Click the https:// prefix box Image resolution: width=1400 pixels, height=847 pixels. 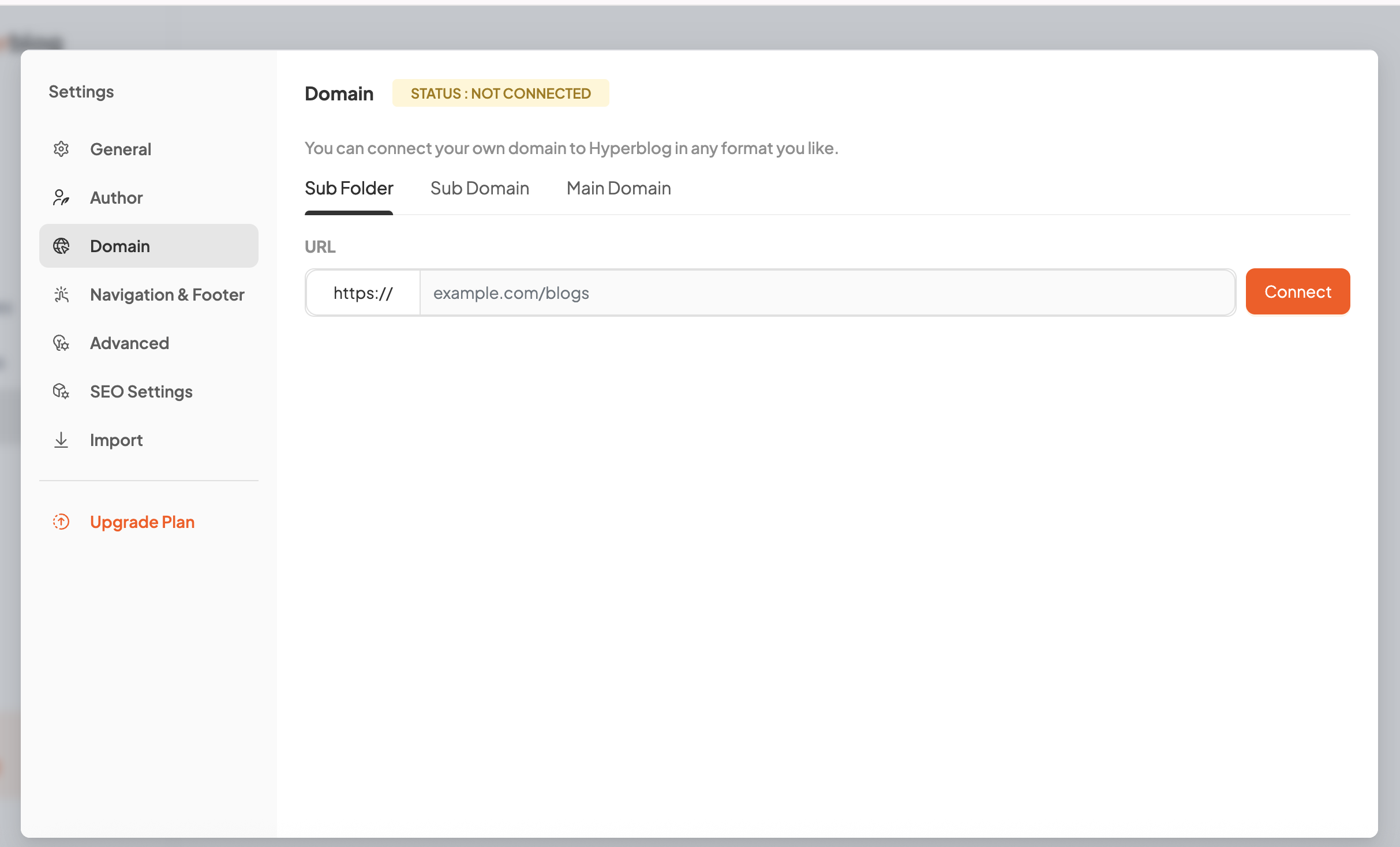coord(363,293)
